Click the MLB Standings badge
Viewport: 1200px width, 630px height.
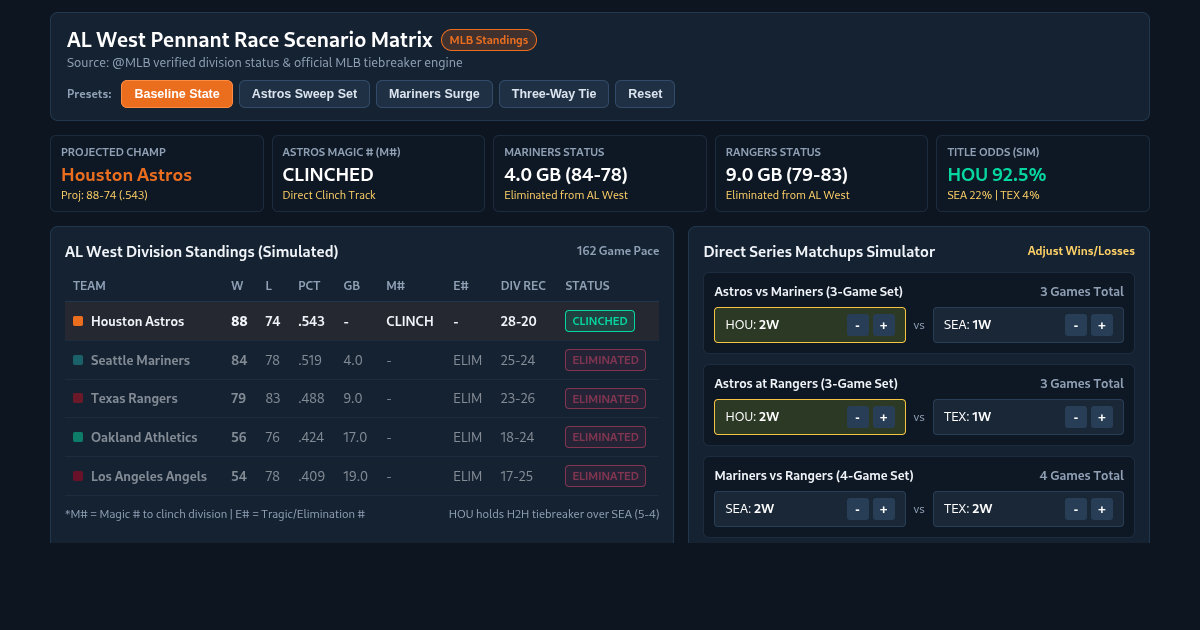click(489, 40)
